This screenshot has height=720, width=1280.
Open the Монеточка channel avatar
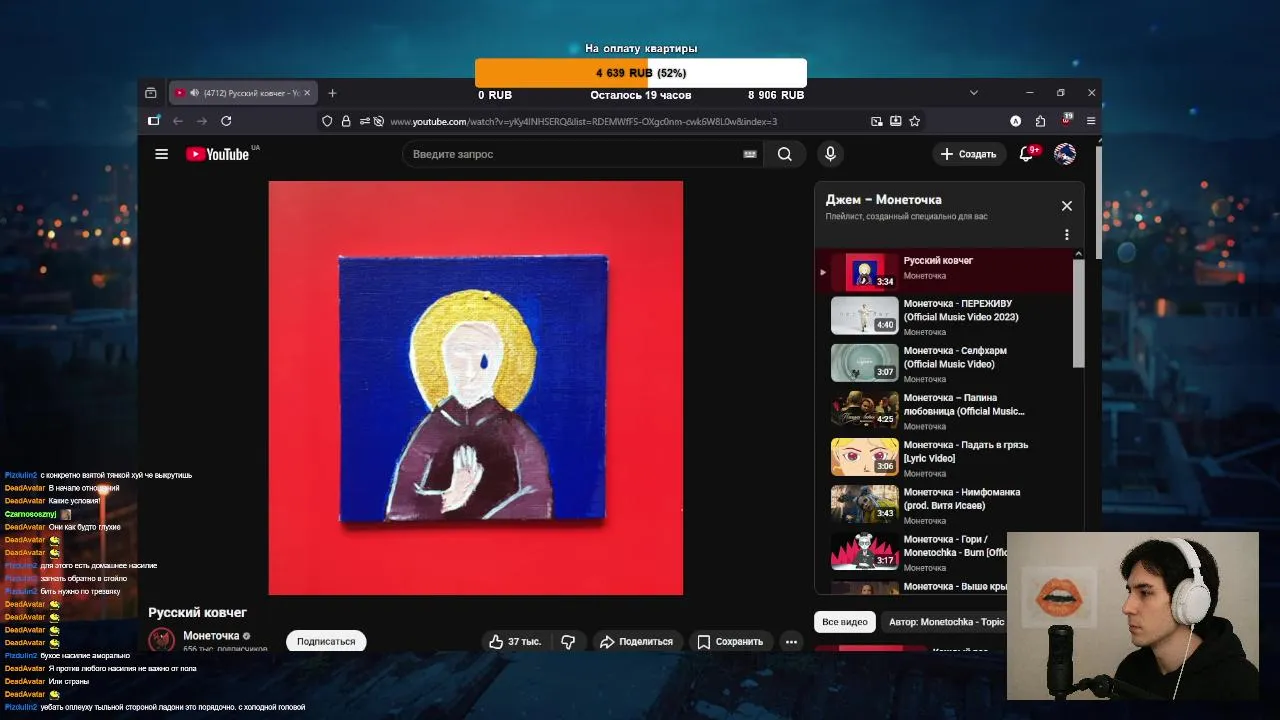pos(162,640)
